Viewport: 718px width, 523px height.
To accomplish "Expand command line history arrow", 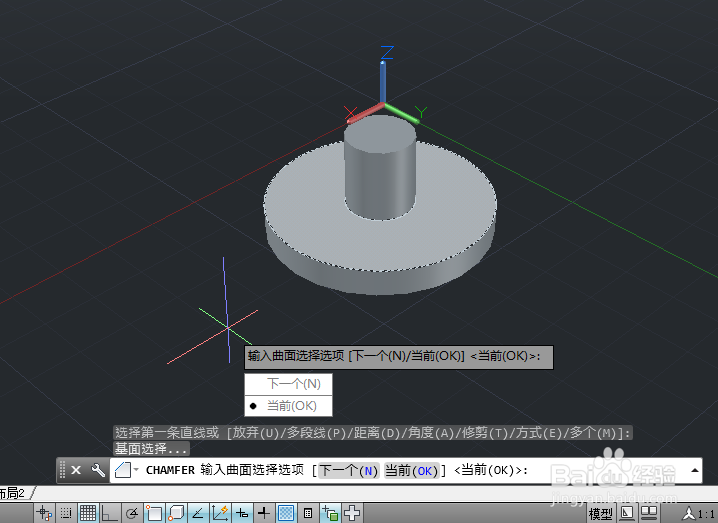I will (694, 470).
